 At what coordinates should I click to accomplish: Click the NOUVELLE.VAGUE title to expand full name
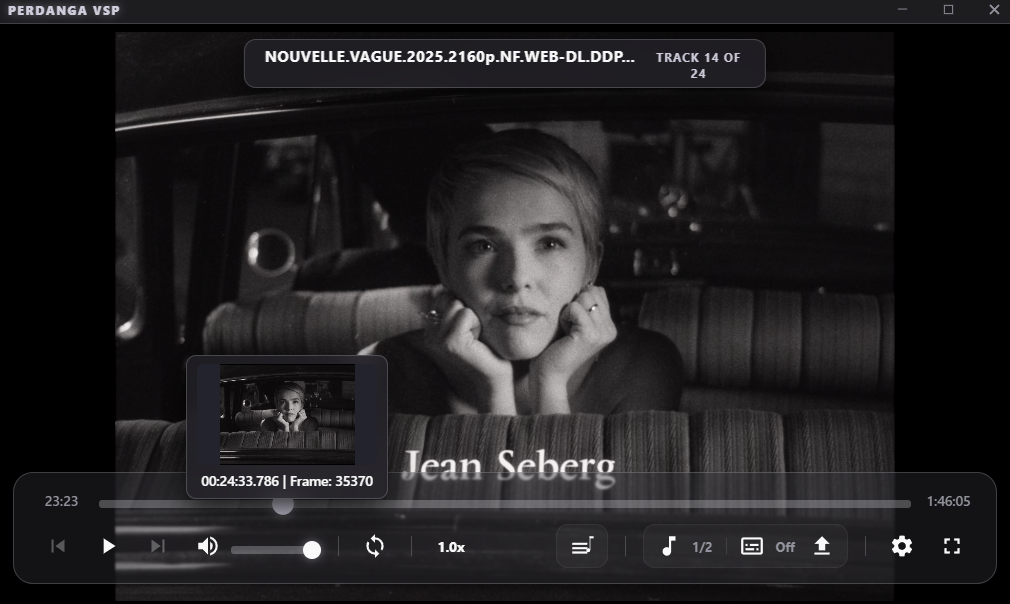(448, 57)
